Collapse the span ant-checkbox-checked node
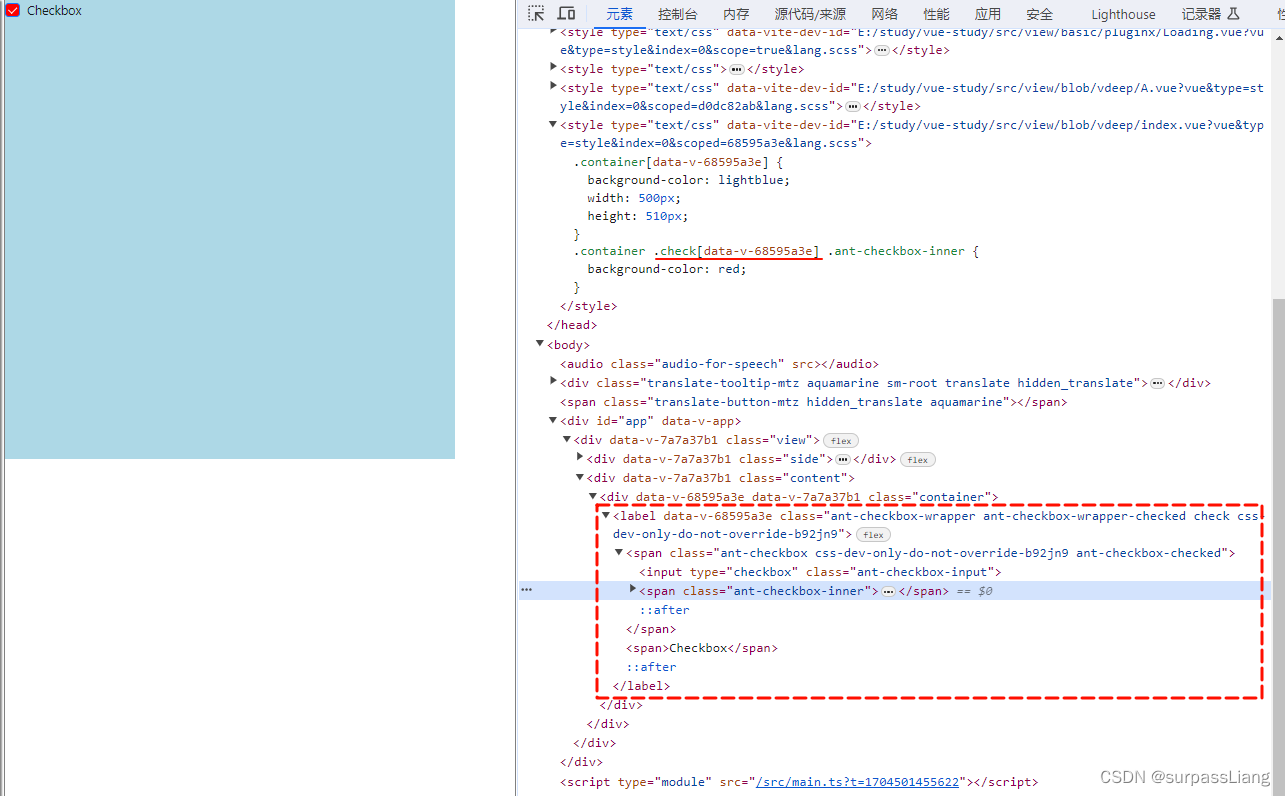 tap(619, 552)
